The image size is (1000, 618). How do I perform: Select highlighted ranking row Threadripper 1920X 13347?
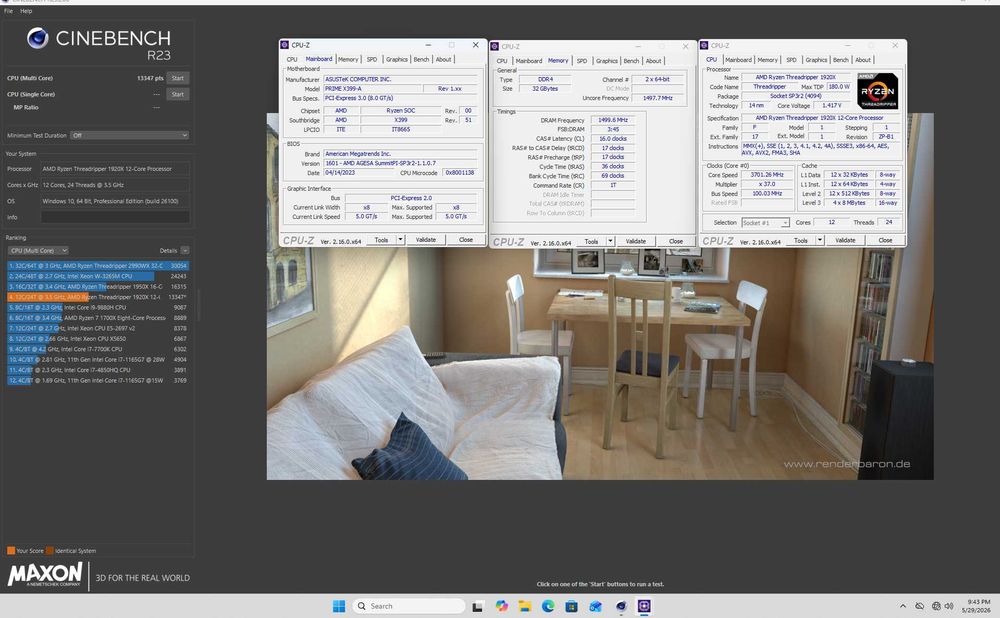(x=98, y=297)
